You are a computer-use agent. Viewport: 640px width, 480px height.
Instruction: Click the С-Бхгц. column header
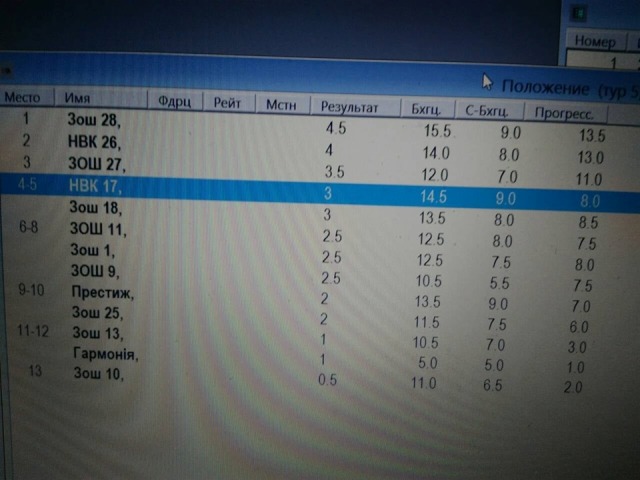coord(489,111)
